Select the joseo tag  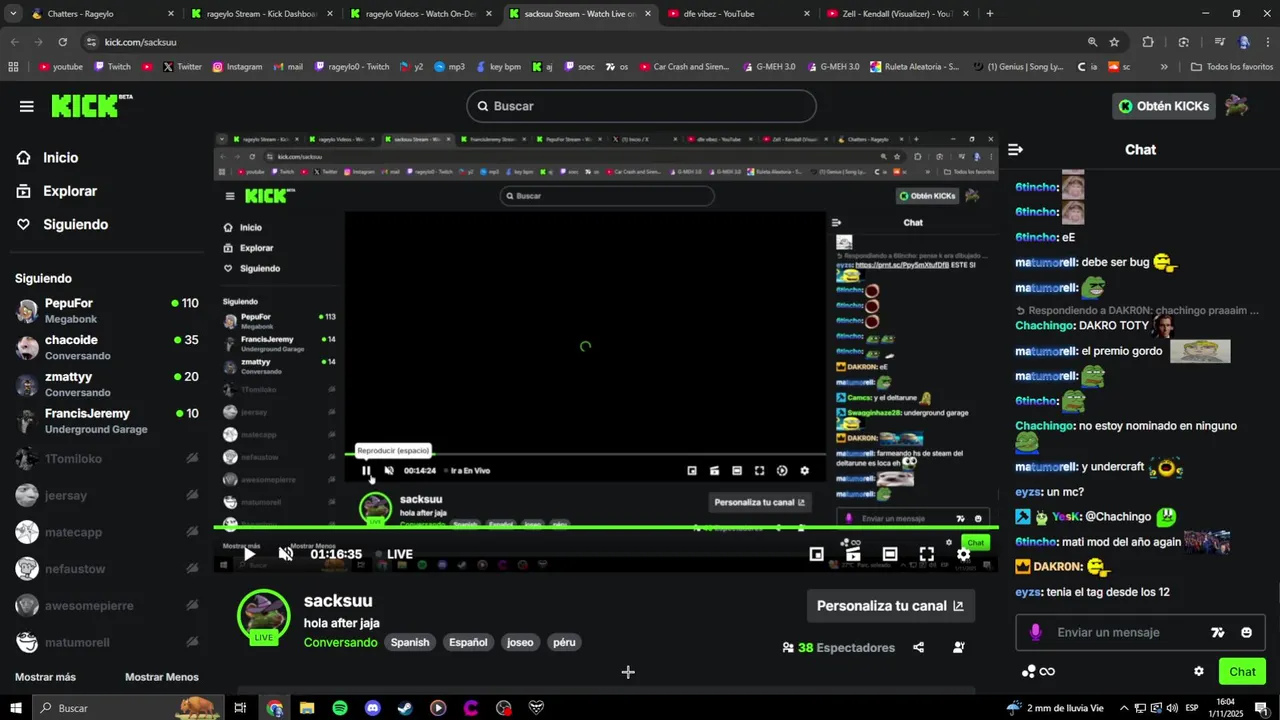tap(520, 642)
